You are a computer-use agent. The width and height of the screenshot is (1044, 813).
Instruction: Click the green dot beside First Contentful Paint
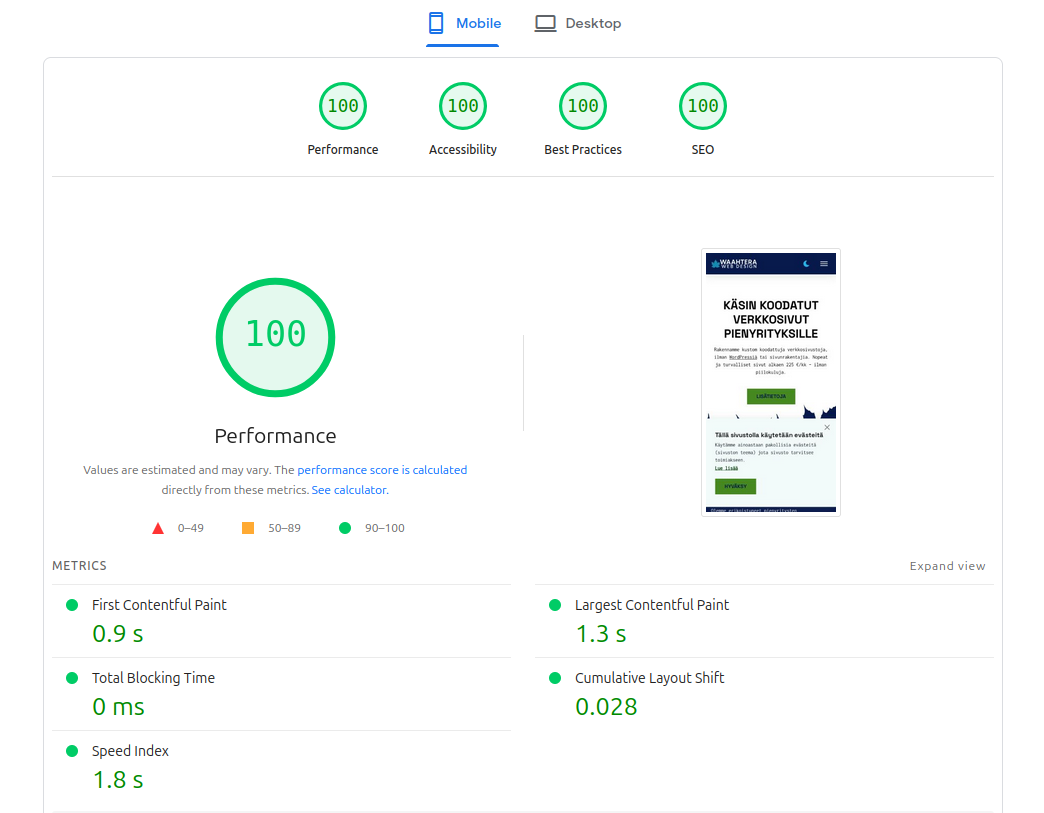(x=70, y=604)
